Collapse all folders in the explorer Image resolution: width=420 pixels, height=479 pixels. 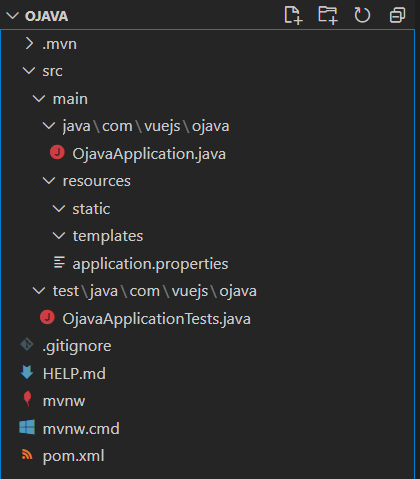[397, 15]
